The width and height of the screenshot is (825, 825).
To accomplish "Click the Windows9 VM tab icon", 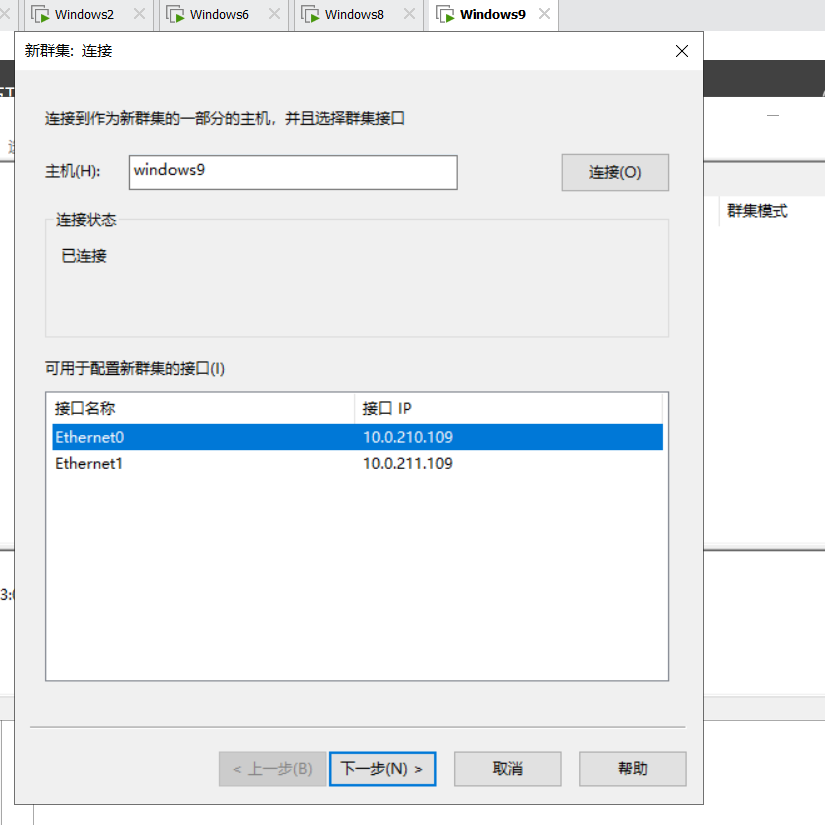I will coord(446,15).
